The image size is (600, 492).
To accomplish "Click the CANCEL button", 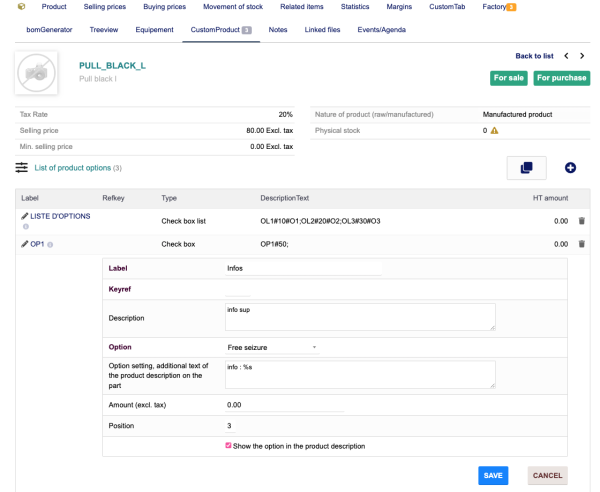I will (547, 475).
